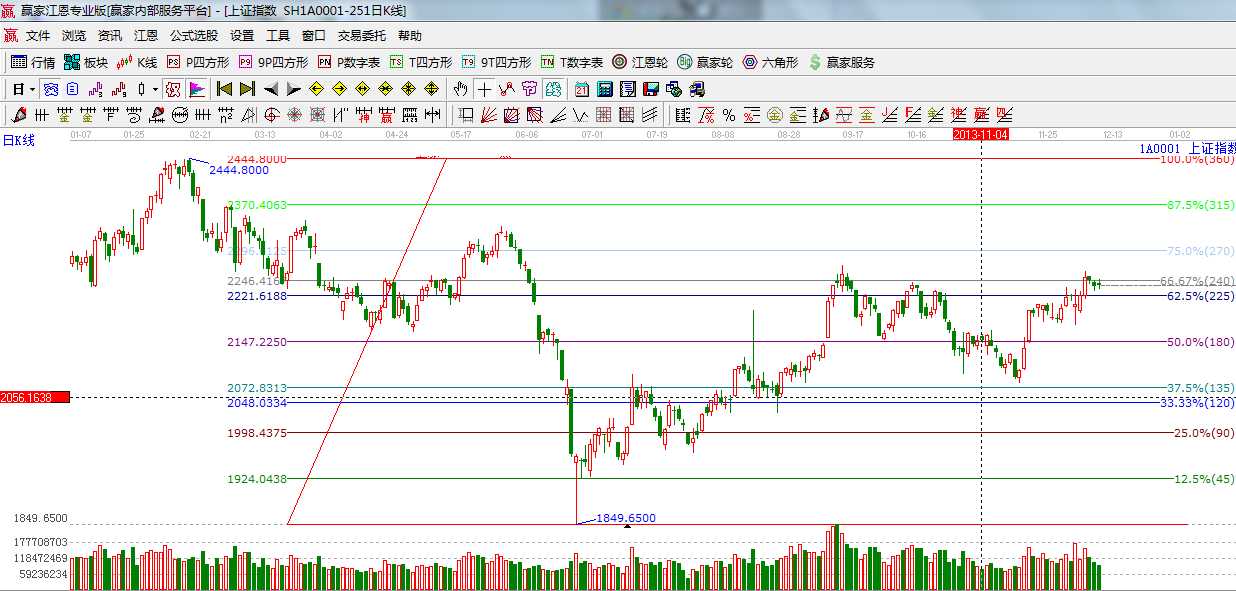1236x591 pixels.
Task: Open the 行情 market quotes view
Action: [32, 62]
